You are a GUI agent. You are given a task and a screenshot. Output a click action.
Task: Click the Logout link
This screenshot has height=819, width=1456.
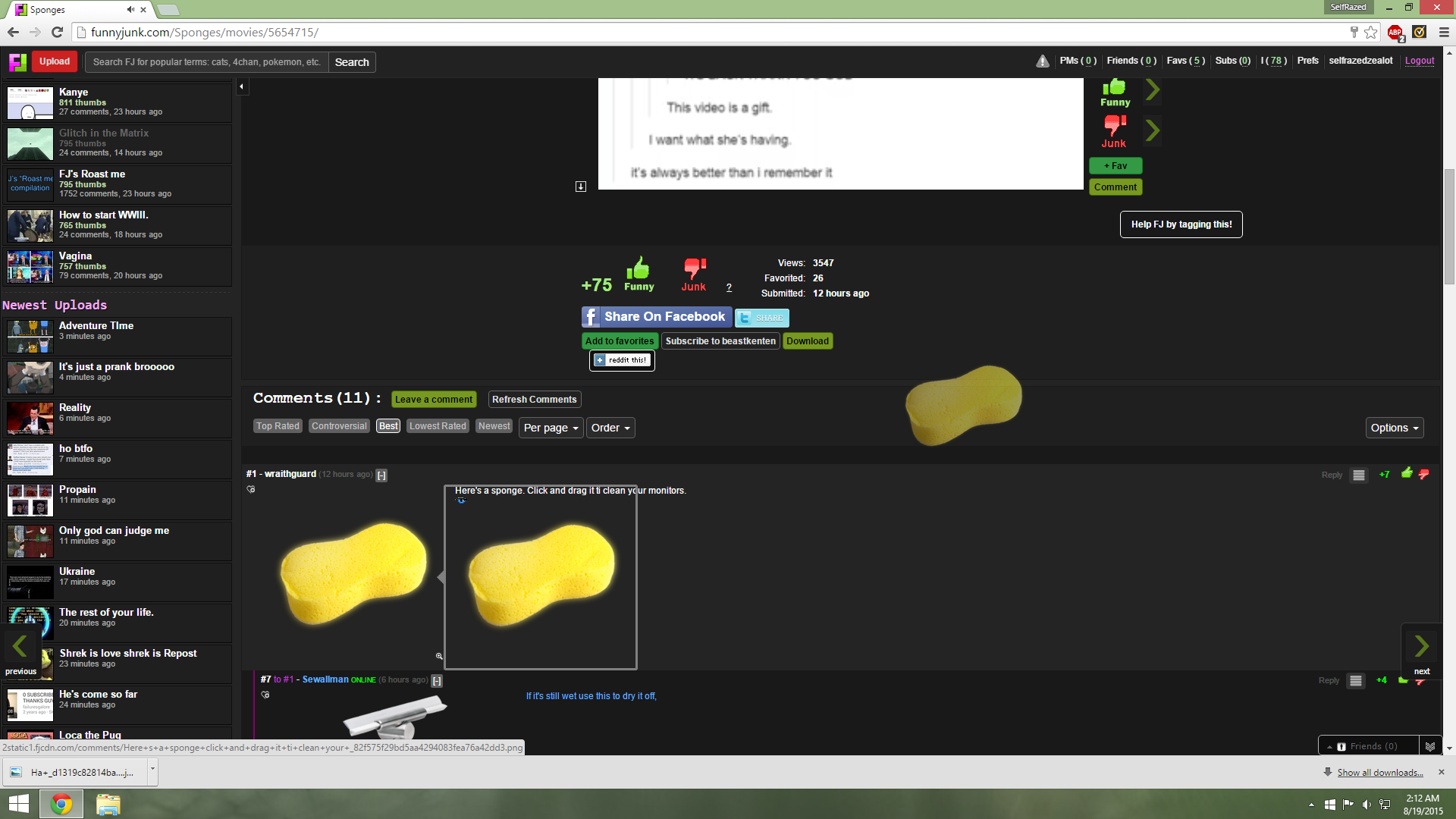[x=1419, y=61]
